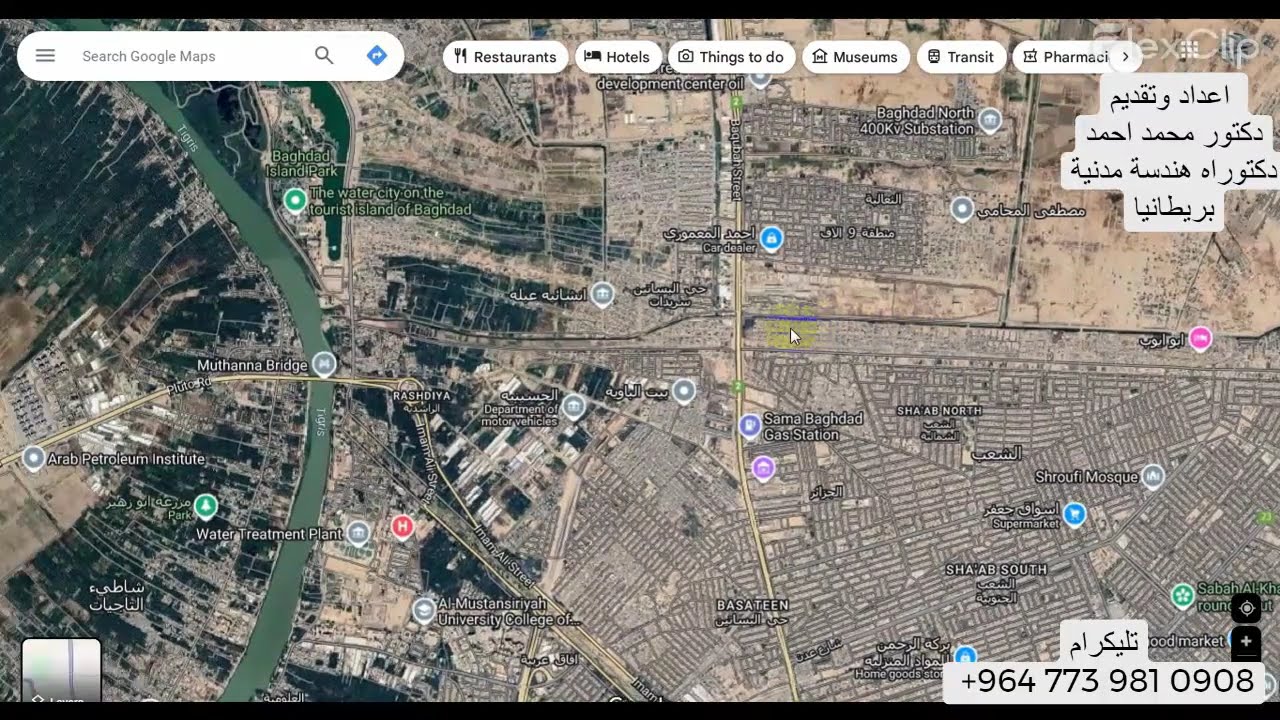Viewport: 1280px width, 720px height.
Task: Click the BASATEEN neighborhood label
Action: (753, 605)
